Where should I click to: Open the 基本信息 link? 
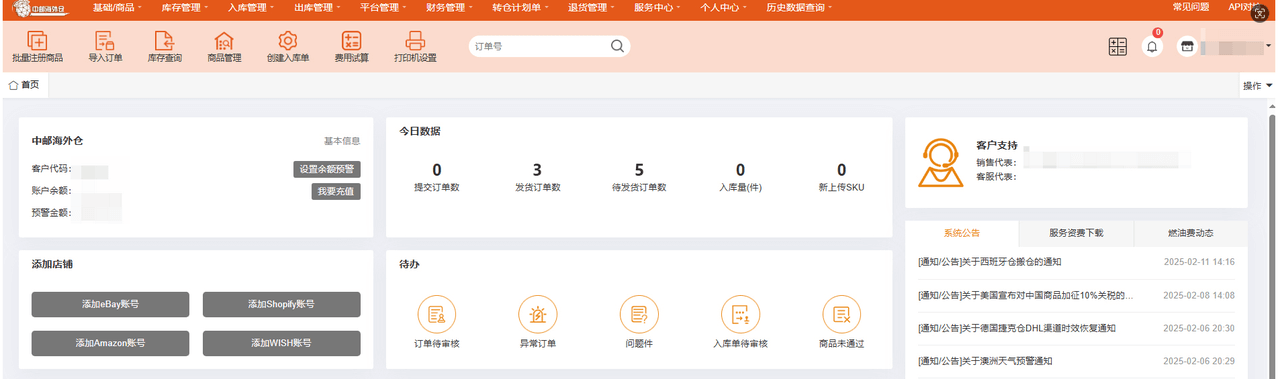pyautogui.click(x=342, y=141)
